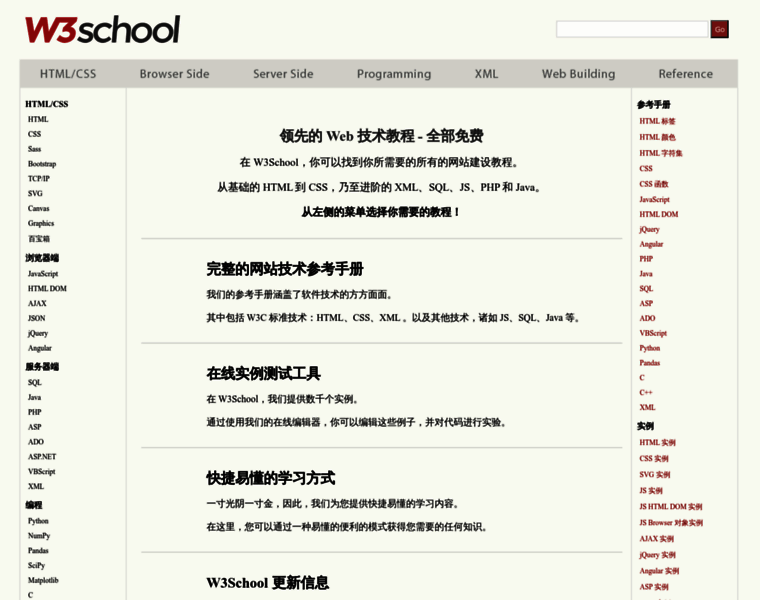Viewport: 760px width, 600px height.
Task: Select Bootstrap in the left menu
Action: 42,164
